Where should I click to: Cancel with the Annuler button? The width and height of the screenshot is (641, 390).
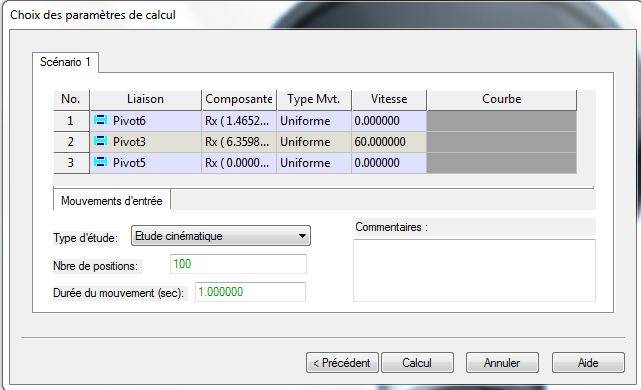502,363
